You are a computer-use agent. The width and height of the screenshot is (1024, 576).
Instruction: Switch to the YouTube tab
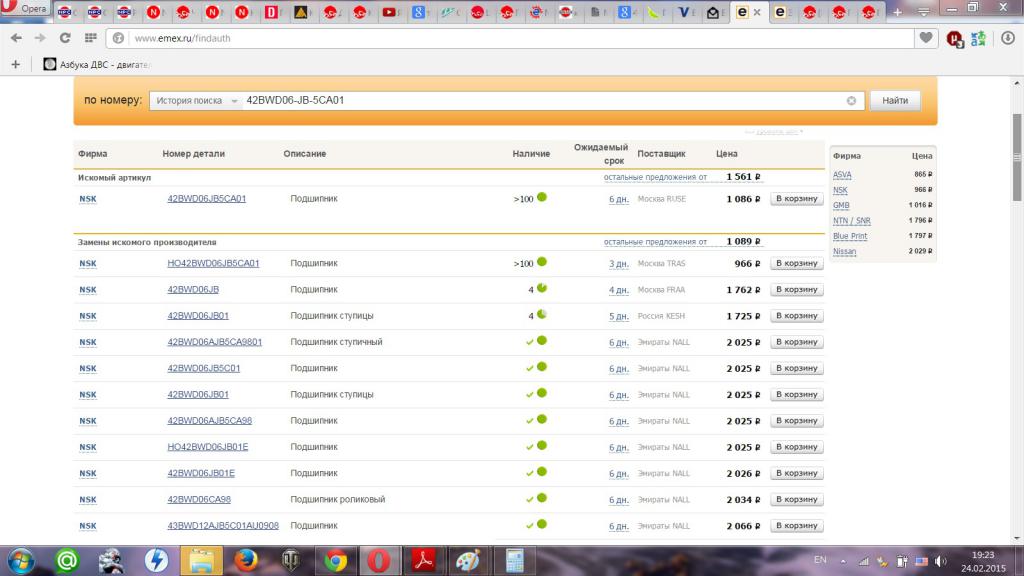(x=390, y=12)
